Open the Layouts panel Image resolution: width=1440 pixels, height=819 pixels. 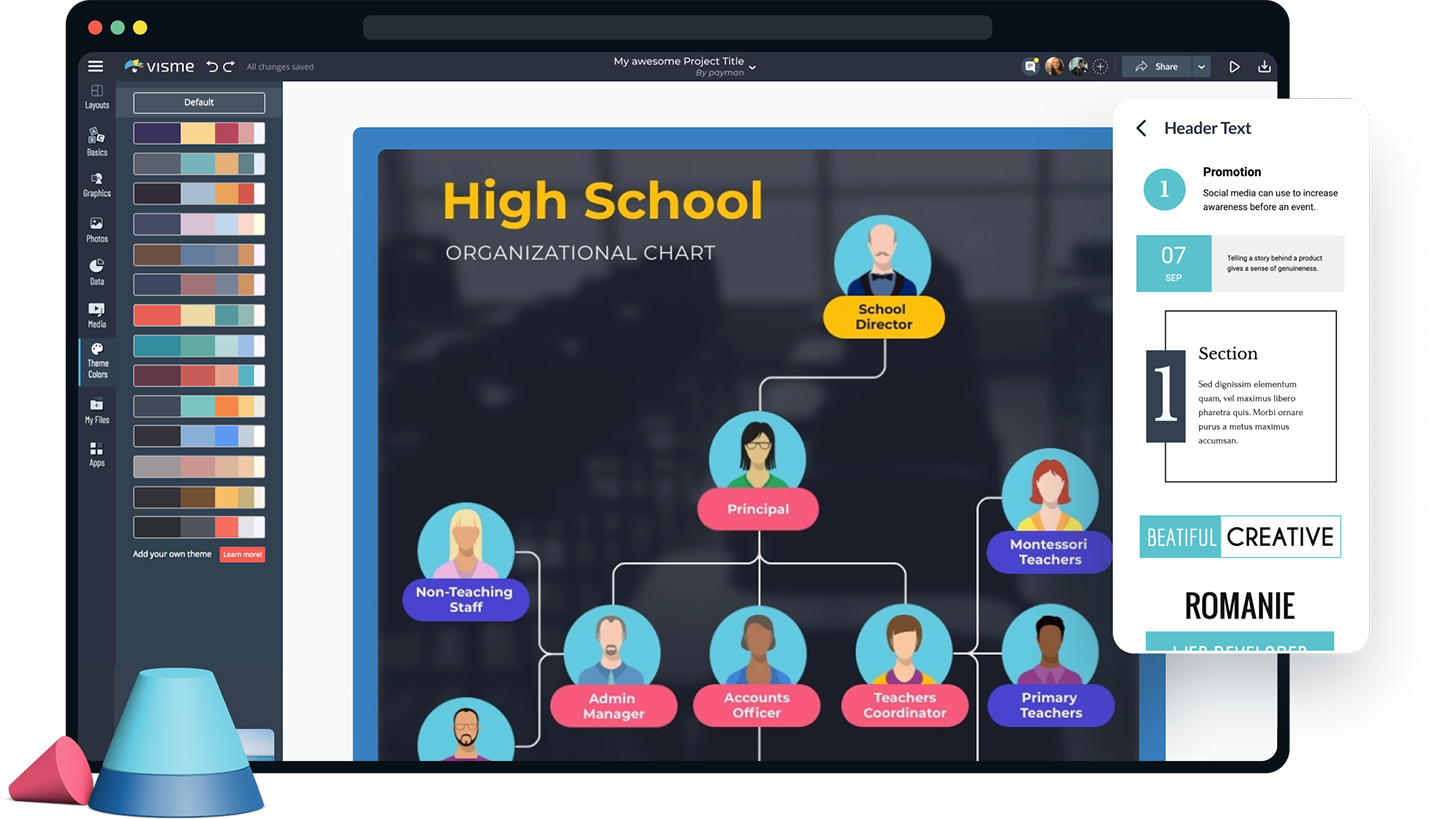click(96, 96)
